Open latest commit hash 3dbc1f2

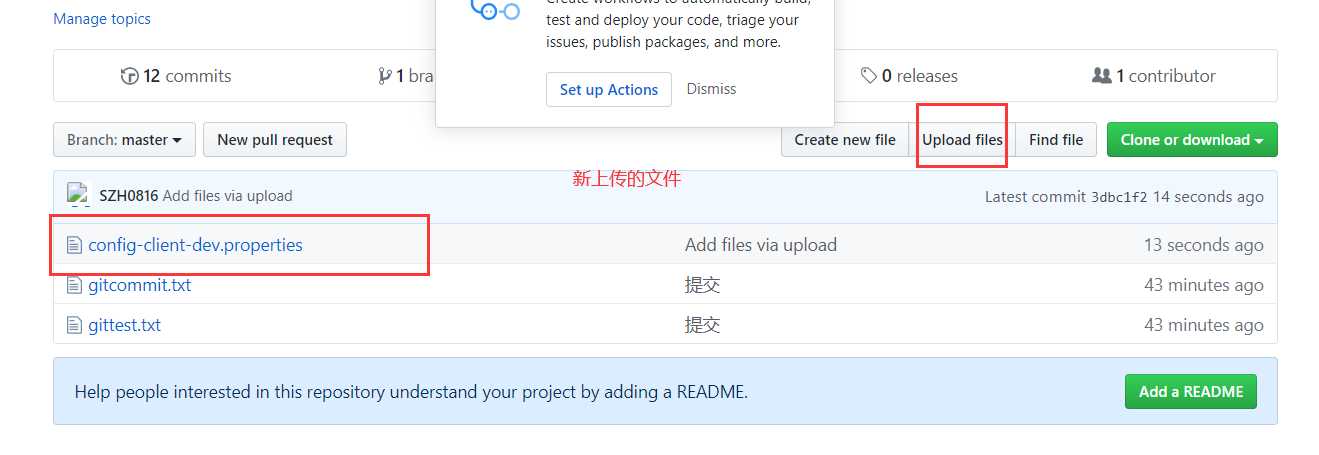coord(1119,197)
